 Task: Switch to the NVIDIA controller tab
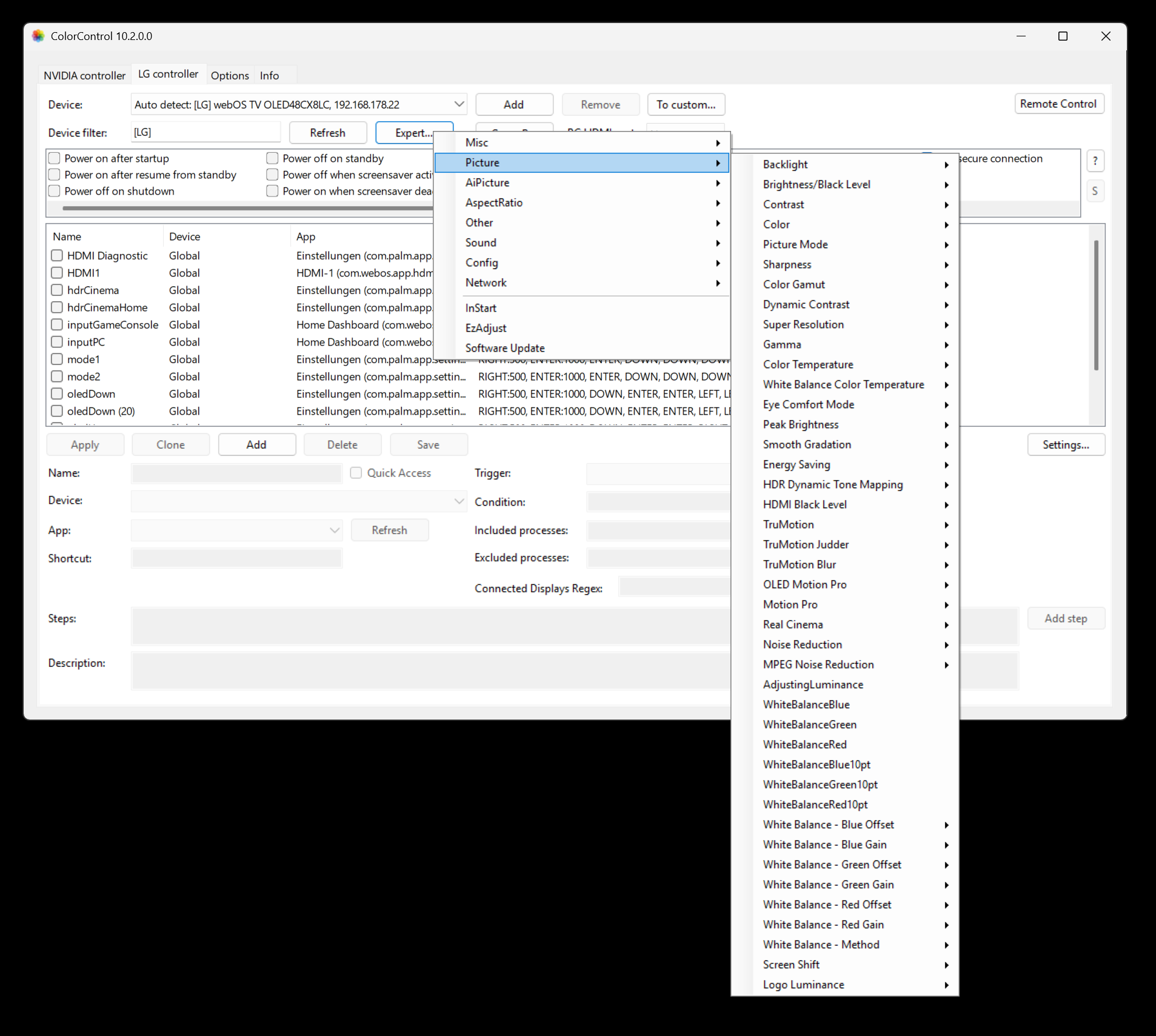(85, 75)
